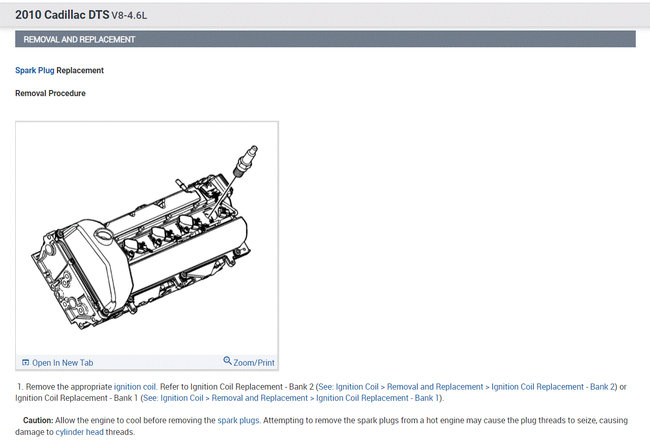Open 'See: Ignition Coil' link for Bank 1
This screenshot has width=650, height=441.
[173, 398]
